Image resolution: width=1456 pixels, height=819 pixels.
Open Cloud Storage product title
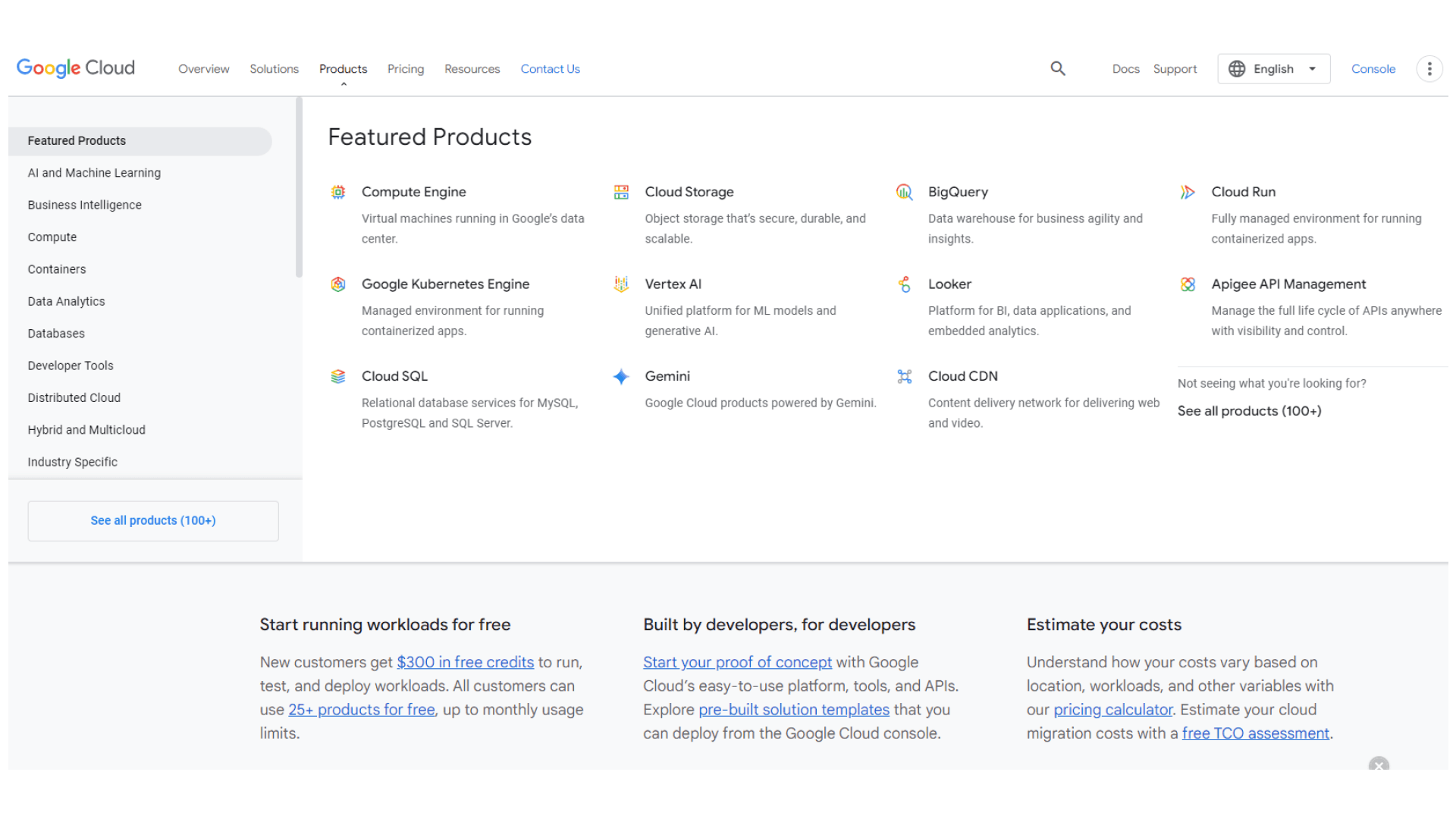(689, 192)
